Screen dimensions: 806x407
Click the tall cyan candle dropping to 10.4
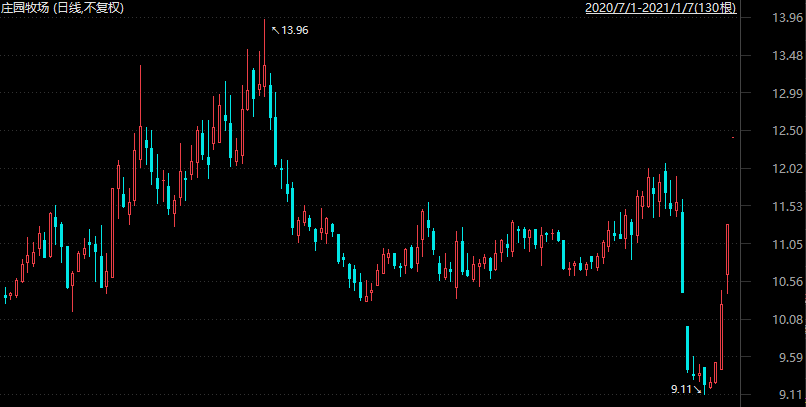683,250
